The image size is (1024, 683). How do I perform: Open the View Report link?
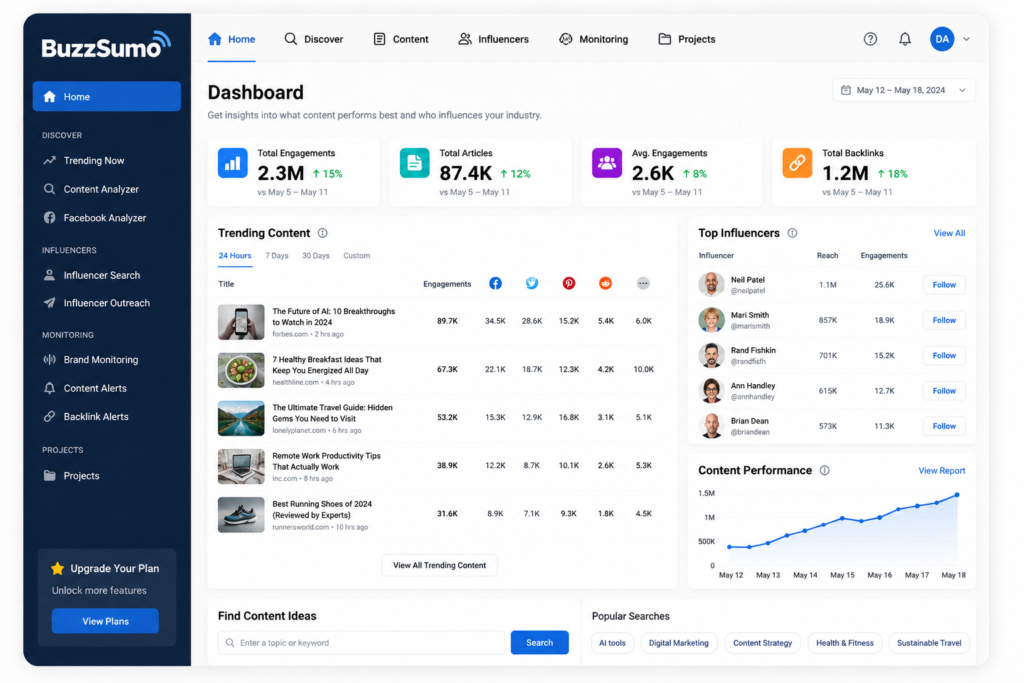click(942, 471)
